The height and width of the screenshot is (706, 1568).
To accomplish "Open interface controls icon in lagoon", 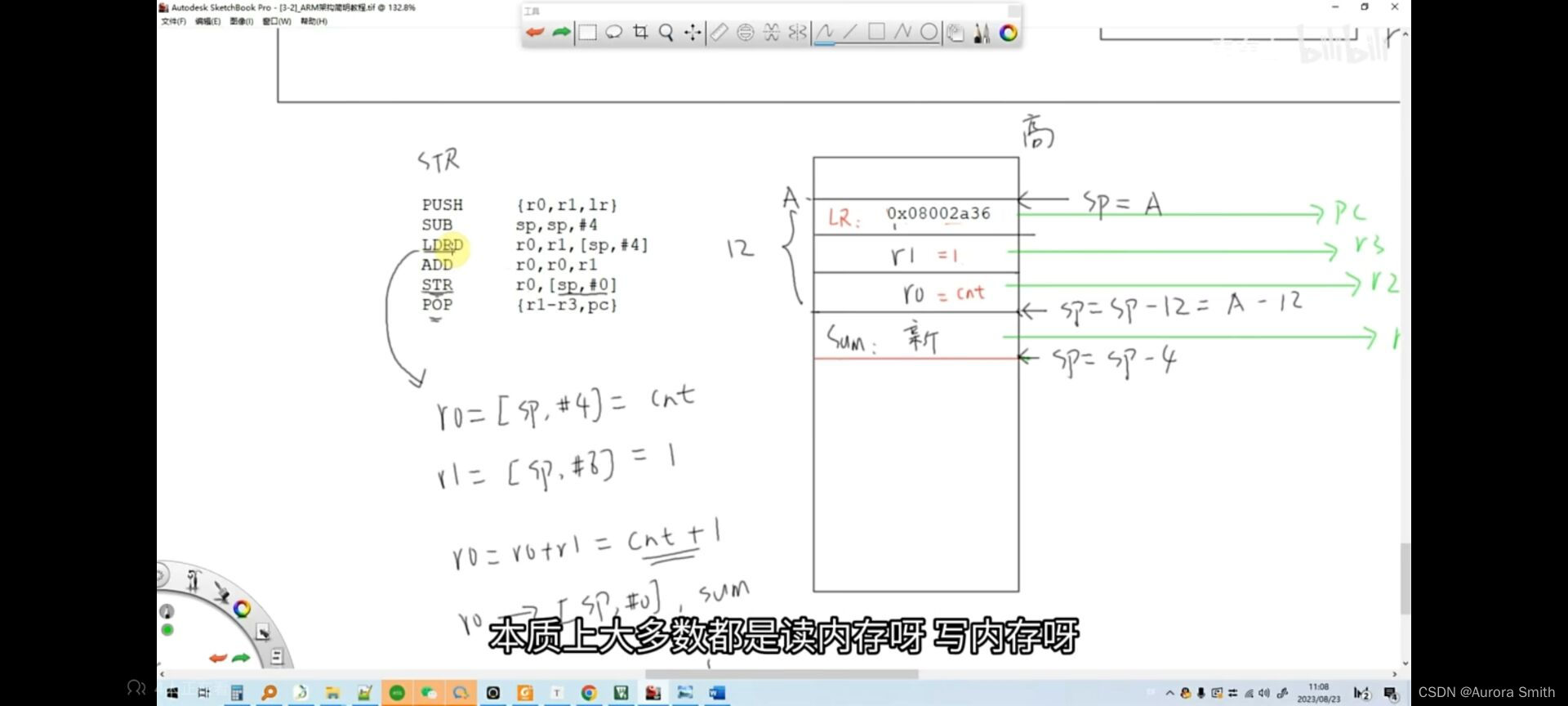I will [x=263, y=632].
